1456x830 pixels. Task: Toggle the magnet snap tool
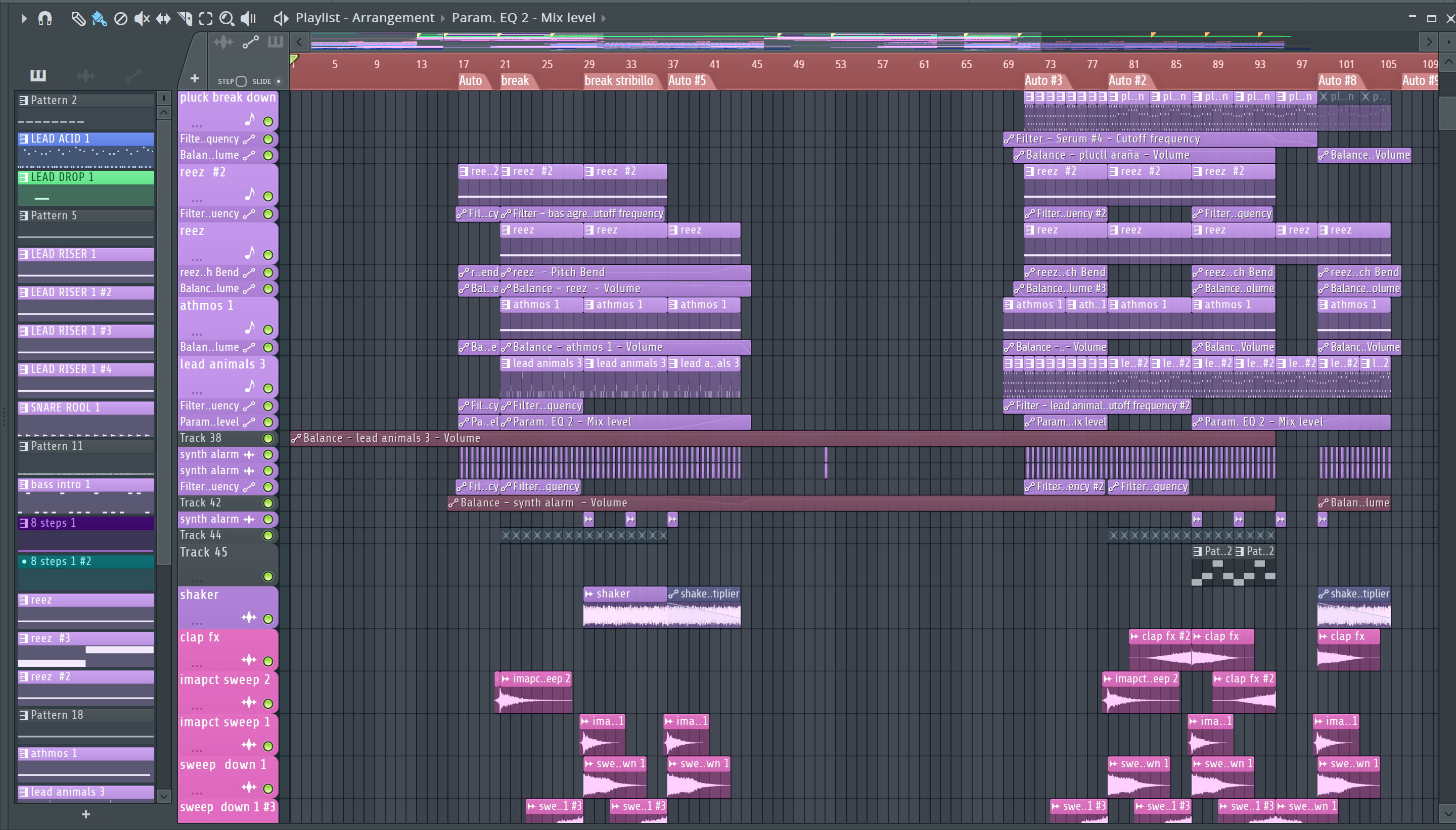point(45,19)
